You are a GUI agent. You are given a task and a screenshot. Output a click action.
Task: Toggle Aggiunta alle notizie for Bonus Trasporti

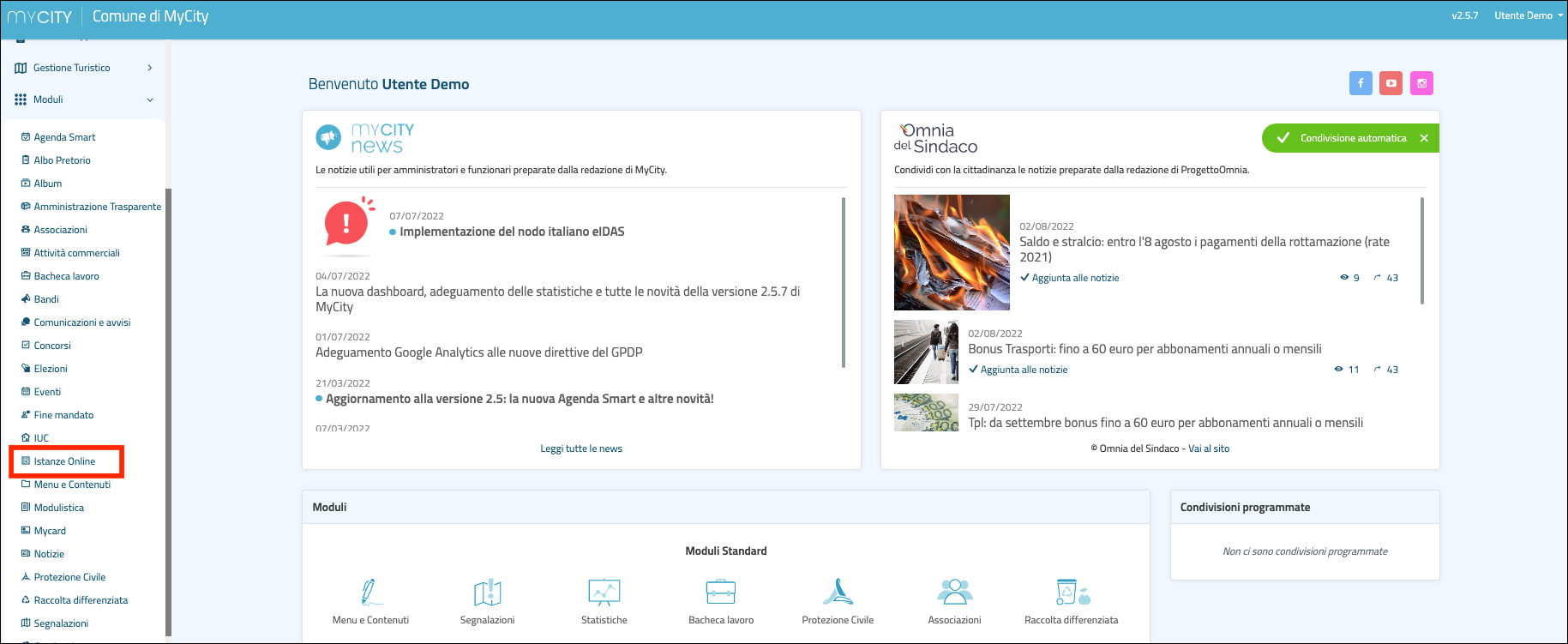tap(1018, 370)
